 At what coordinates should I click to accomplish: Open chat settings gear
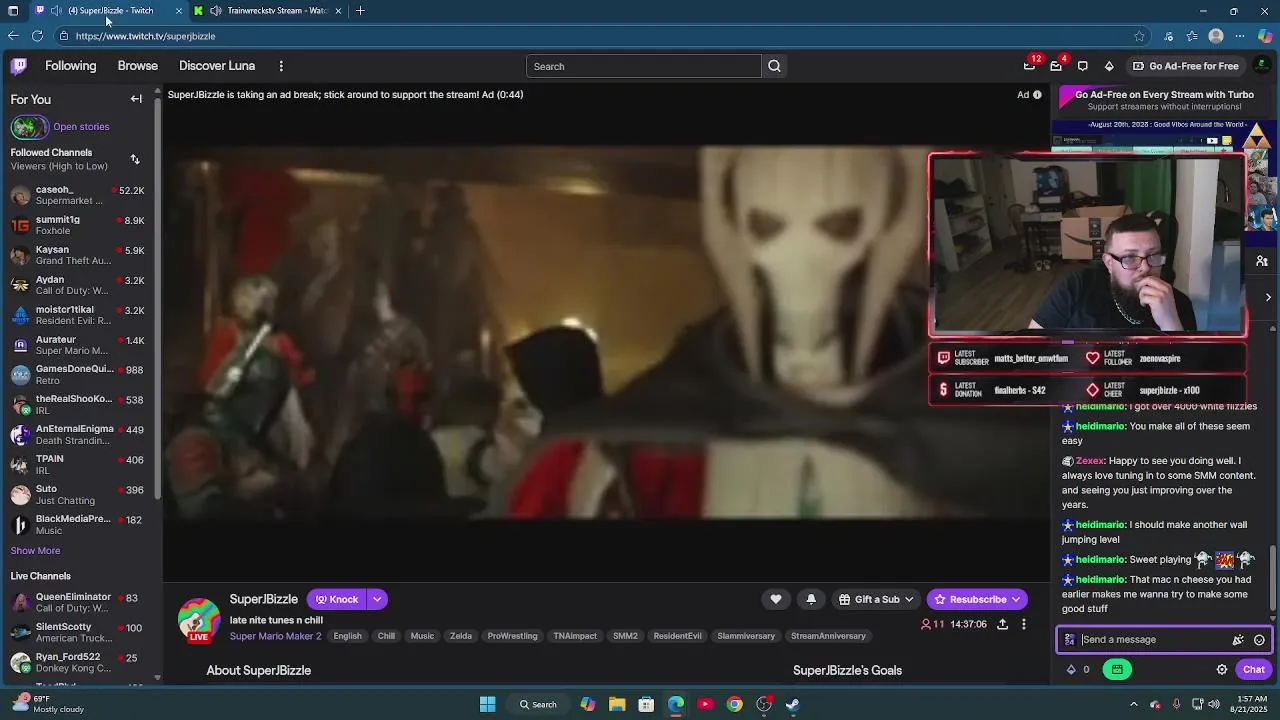point(1222,670)
